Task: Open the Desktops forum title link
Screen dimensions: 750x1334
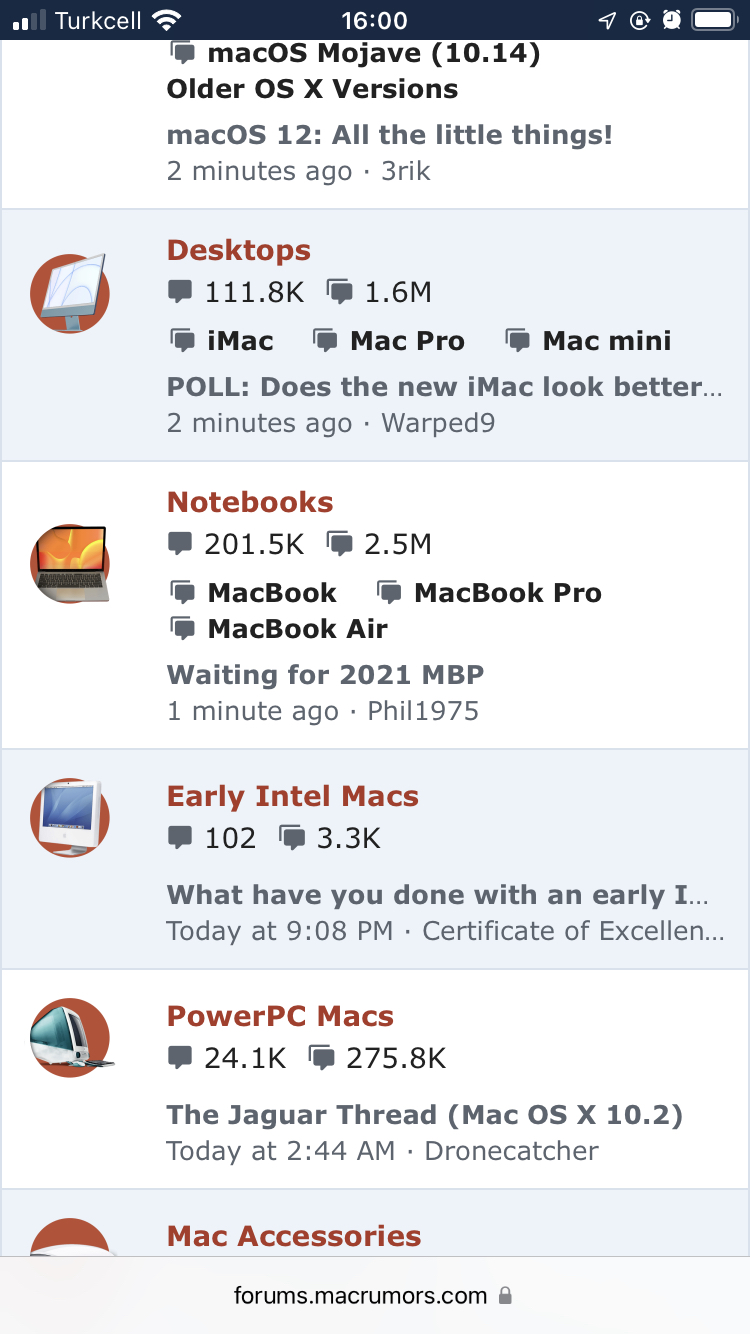Action: pyautogui.click(x=239, y=250)
